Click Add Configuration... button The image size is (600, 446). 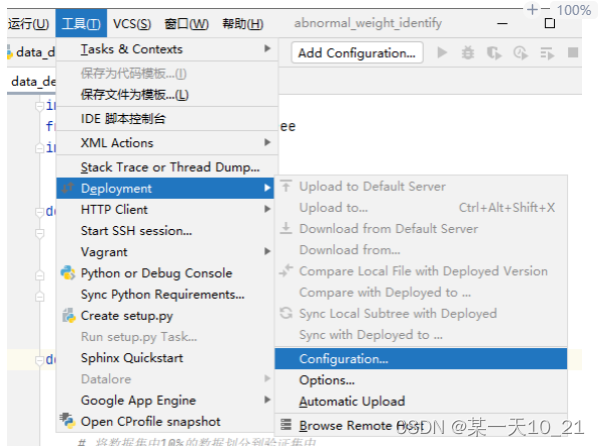357,52
